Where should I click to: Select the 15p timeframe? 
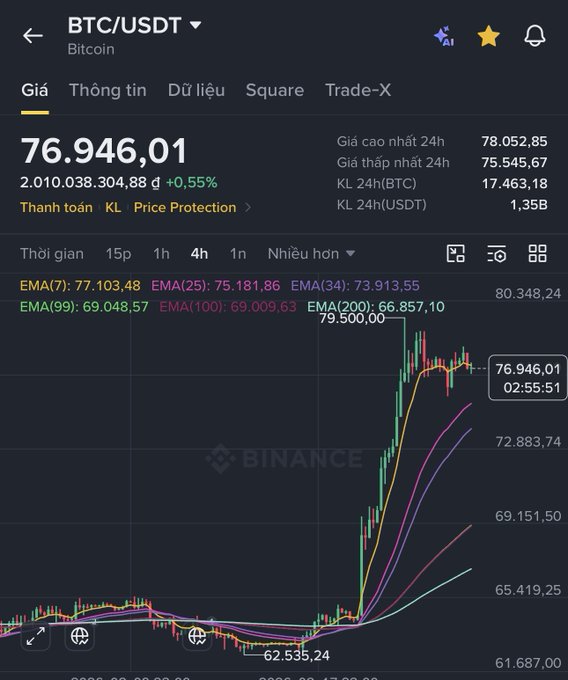click(x=118, y=254)
